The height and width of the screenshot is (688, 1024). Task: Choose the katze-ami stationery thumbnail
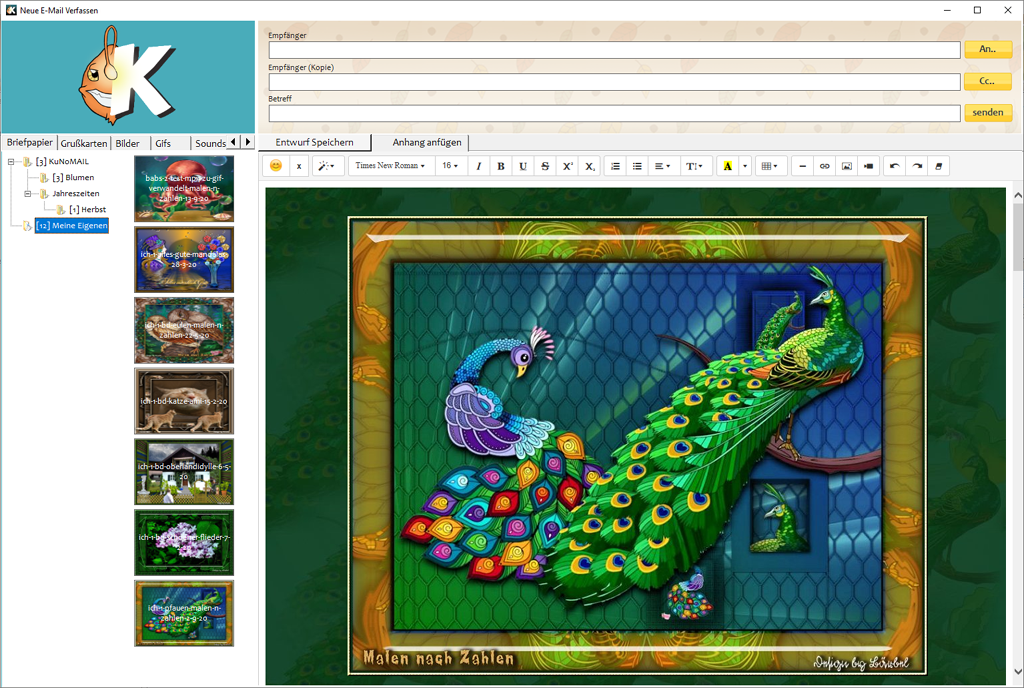tap(184, 401)
